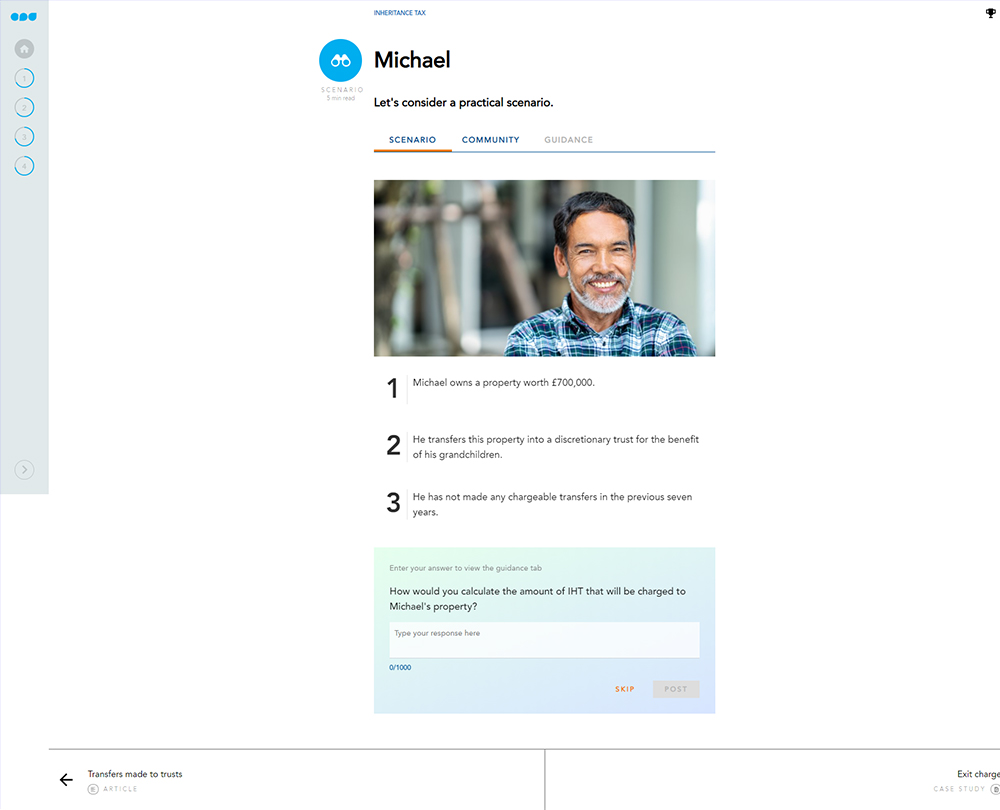Select module 3 in left navigation
The height and width of the screenshot is (810, 1000).
[24, 136]
